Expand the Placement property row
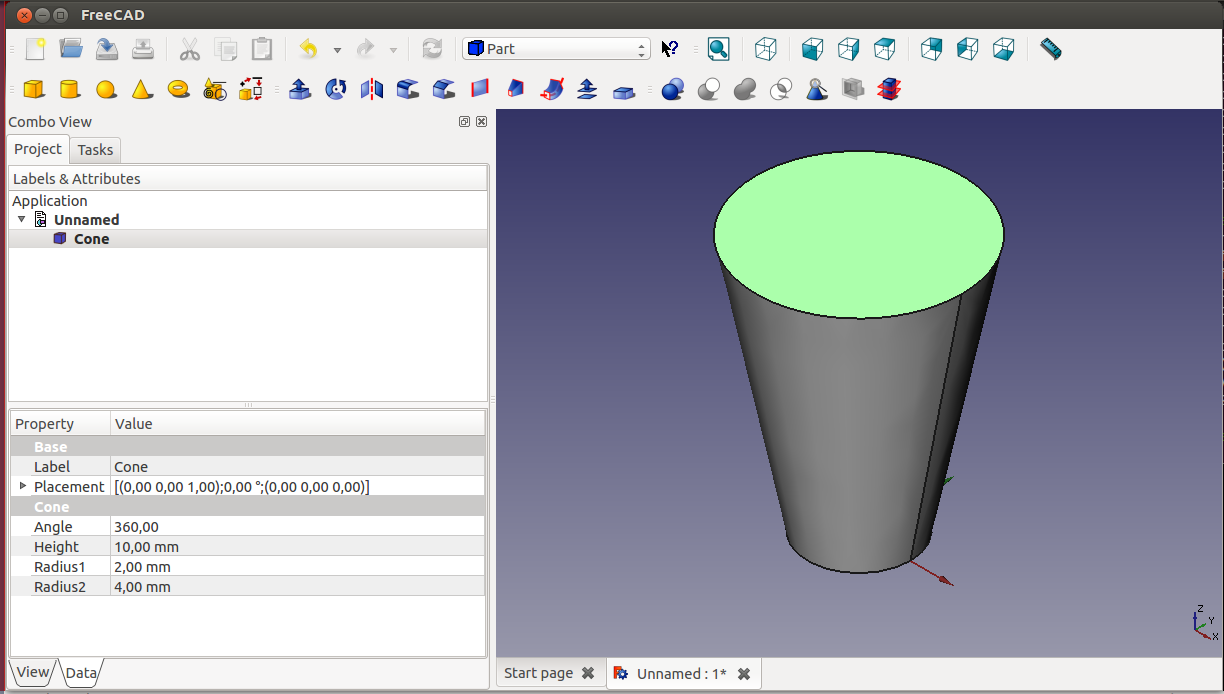This screenshot has width=1224, height=694. pos(23,486)
